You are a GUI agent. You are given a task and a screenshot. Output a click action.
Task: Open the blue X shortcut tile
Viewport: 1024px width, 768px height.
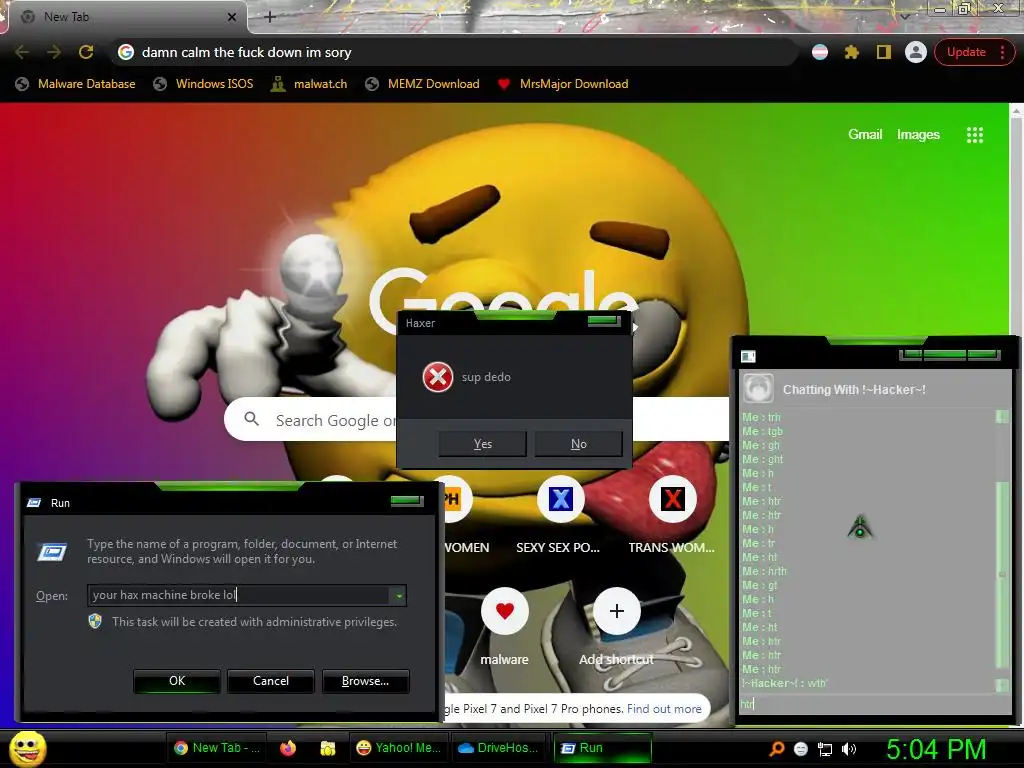point(560,499)
